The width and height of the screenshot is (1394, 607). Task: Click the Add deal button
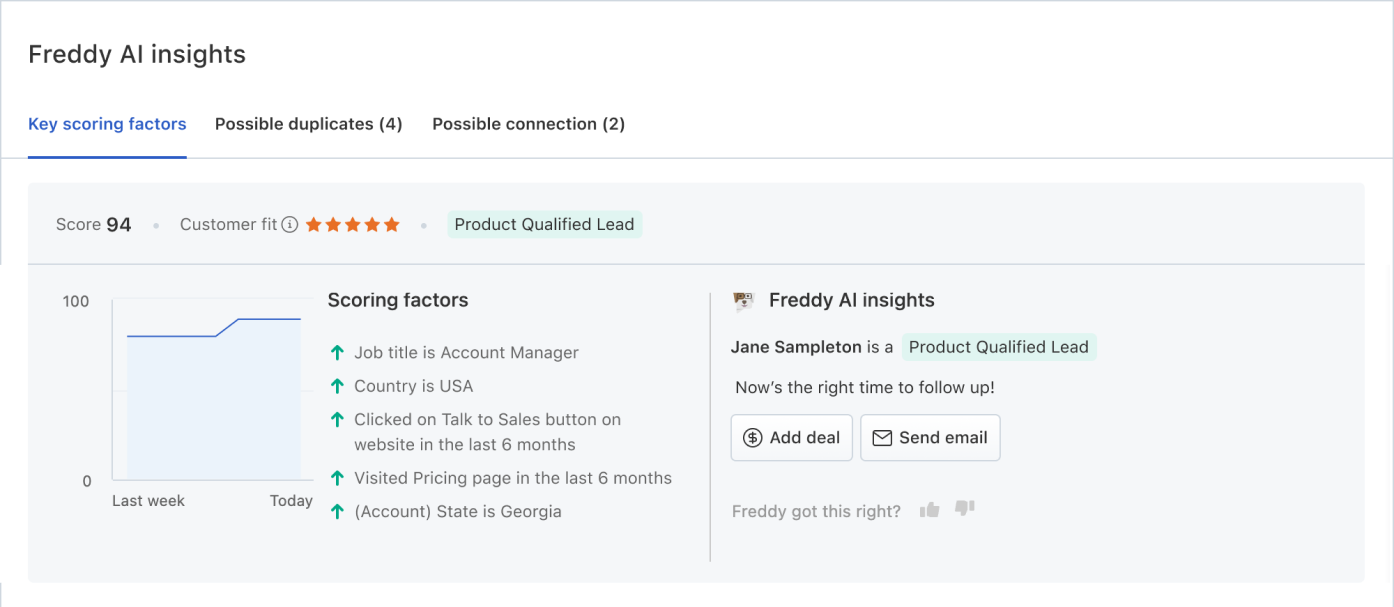[791, 437]
